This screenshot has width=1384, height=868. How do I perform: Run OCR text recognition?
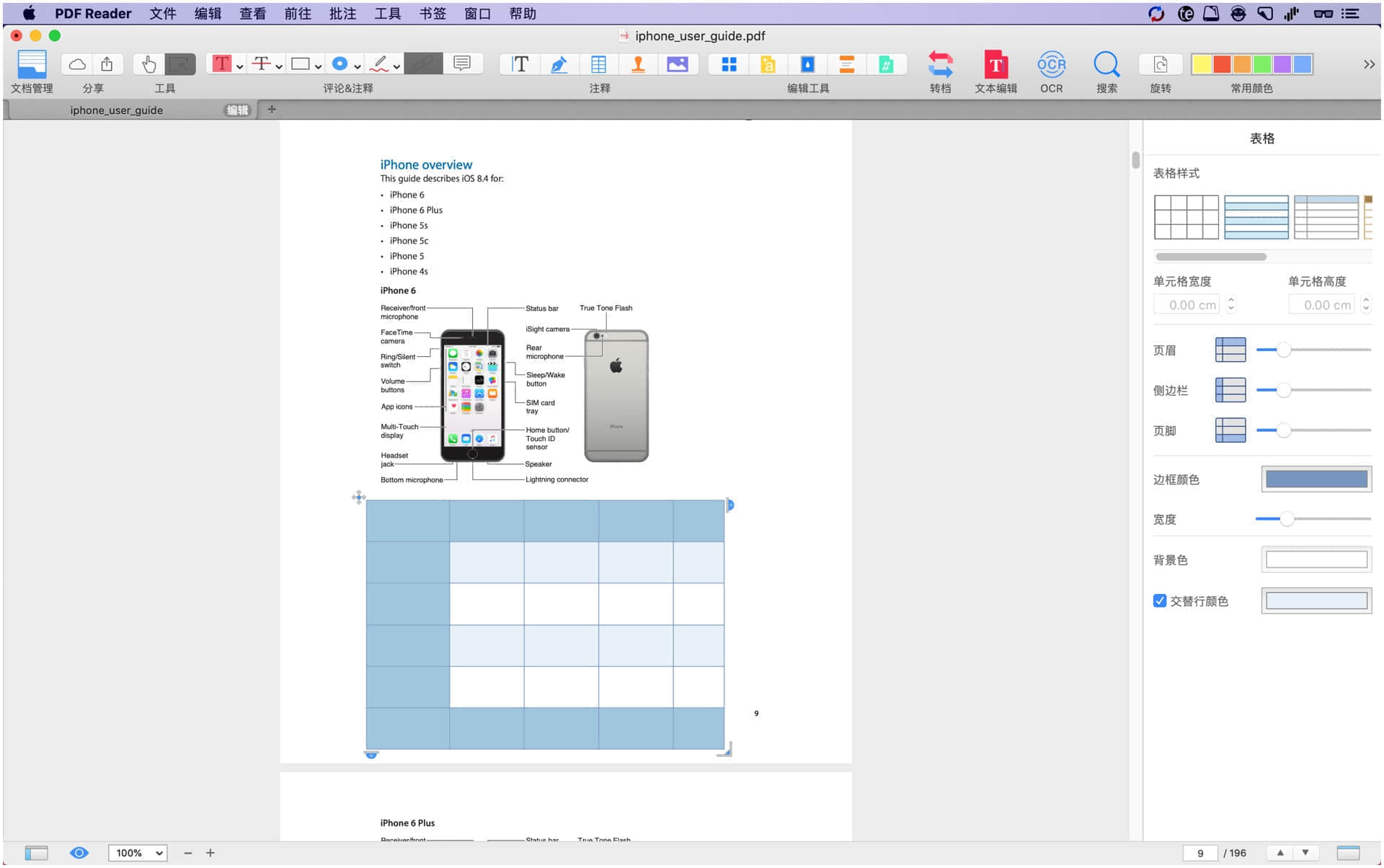click(1052, 64)
